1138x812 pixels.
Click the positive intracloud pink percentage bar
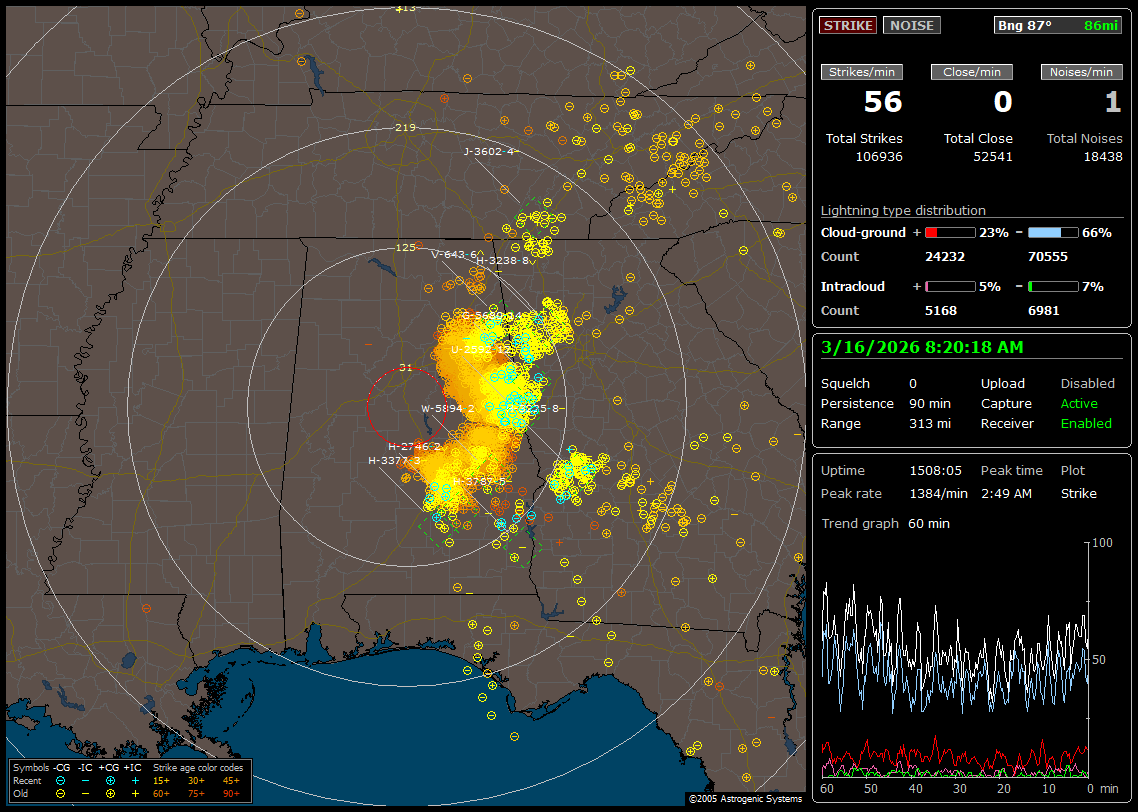tap(949, 286)
